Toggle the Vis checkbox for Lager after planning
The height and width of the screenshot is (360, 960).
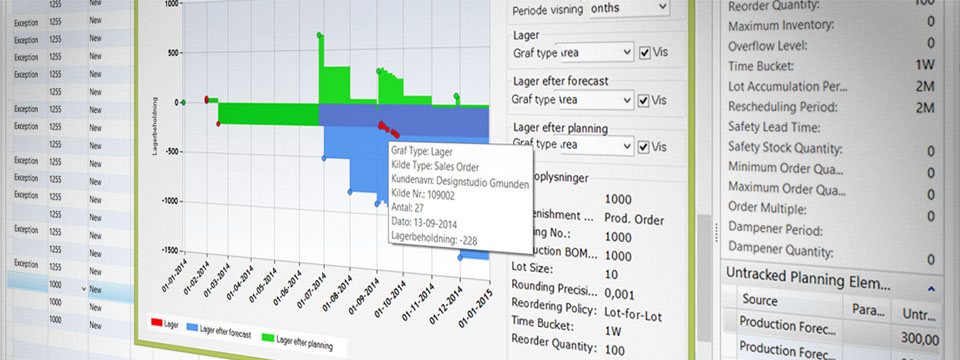point(643,147)
